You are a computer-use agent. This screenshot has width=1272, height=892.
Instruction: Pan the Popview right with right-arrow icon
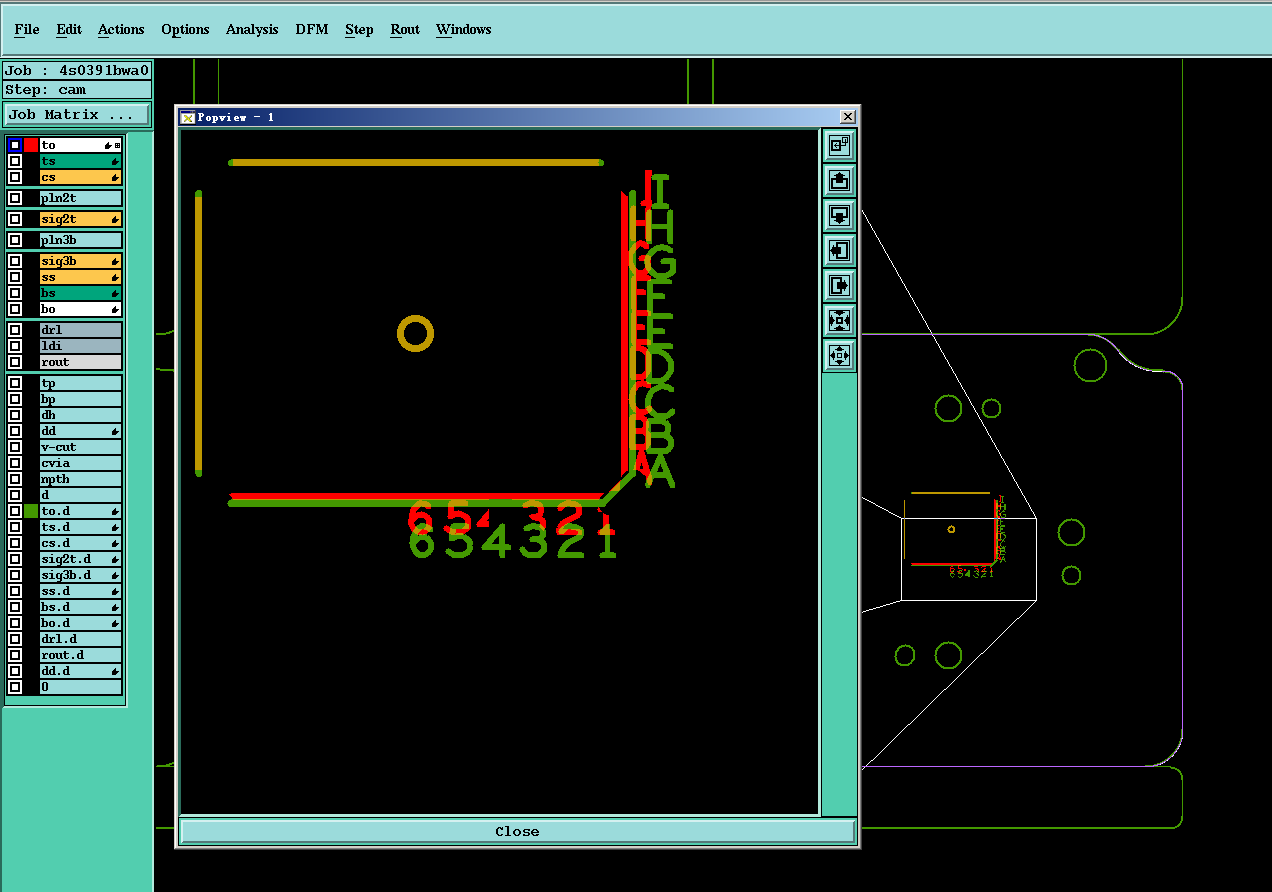(839, 285)
